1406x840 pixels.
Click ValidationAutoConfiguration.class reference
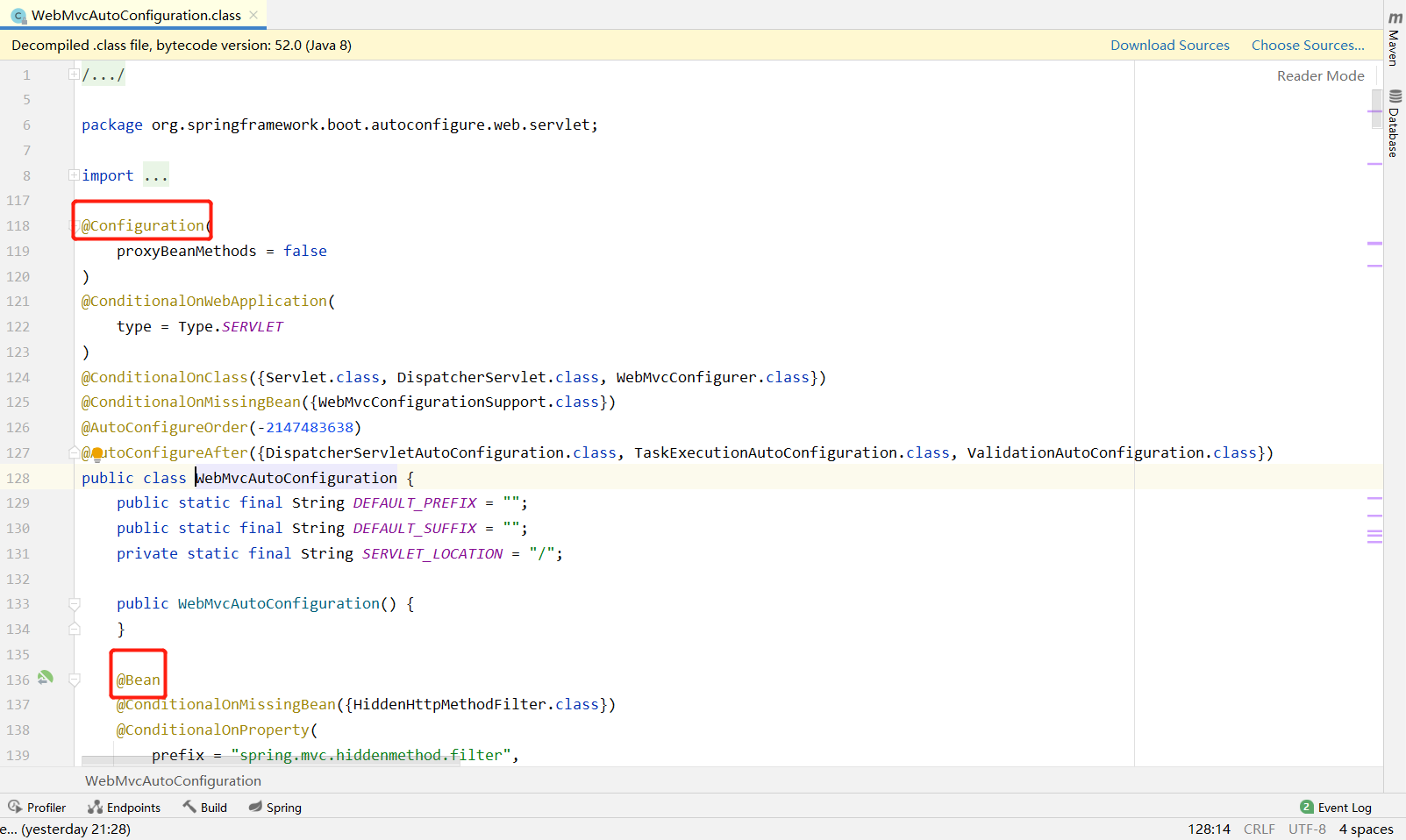click(x=1112, y=453)
